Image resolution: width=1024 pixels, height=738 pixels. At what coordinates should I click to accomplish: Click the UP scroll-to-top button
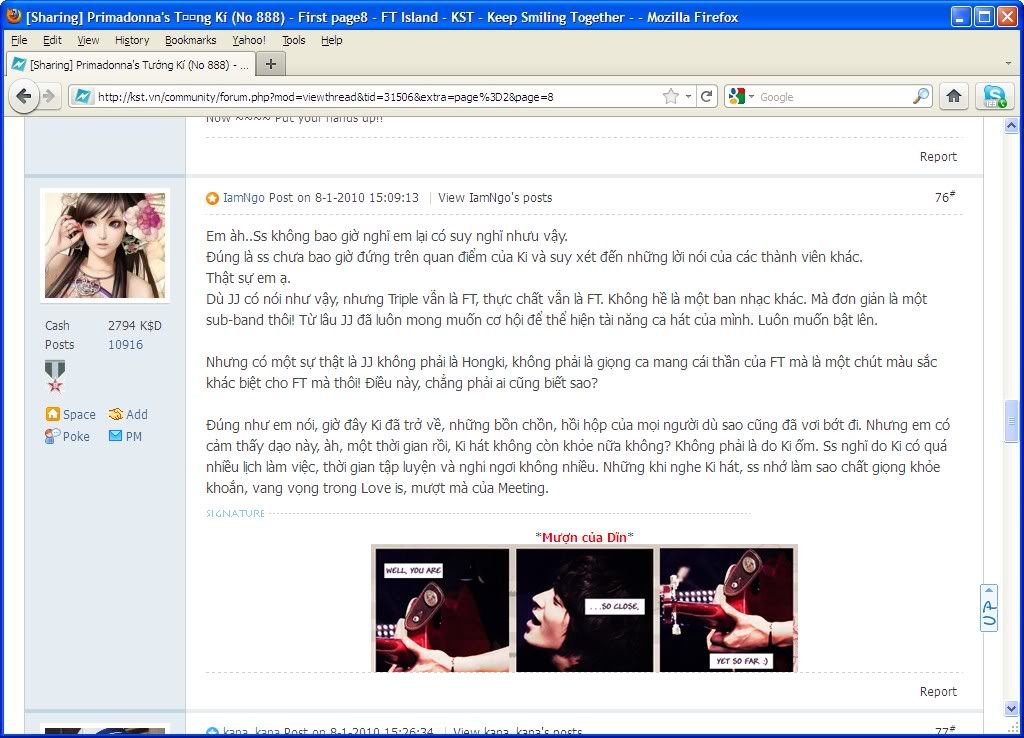click(x=989, y=608)
